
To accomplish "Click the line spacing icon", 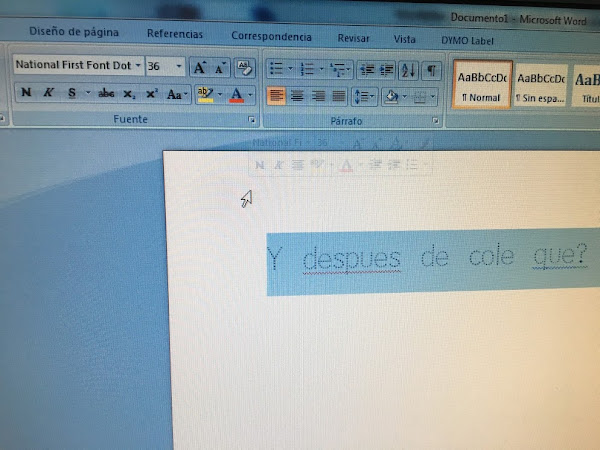I will click(361, 96).
